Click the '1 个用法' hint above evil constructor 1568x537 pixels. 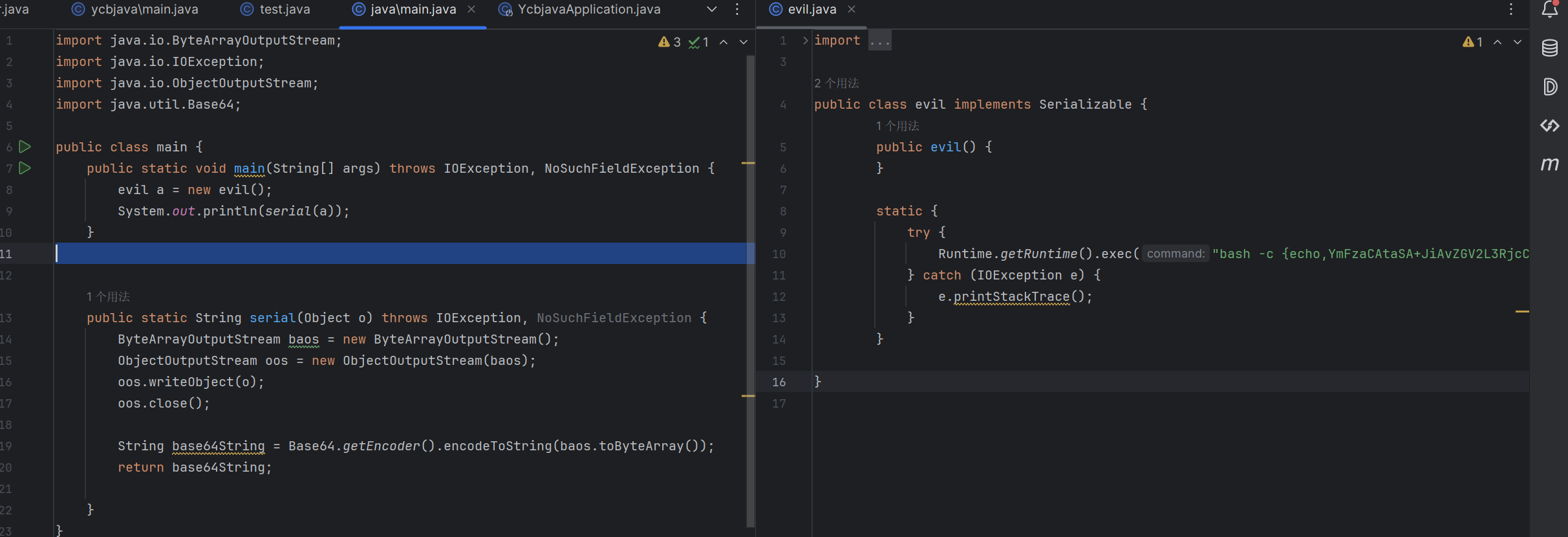897,126
